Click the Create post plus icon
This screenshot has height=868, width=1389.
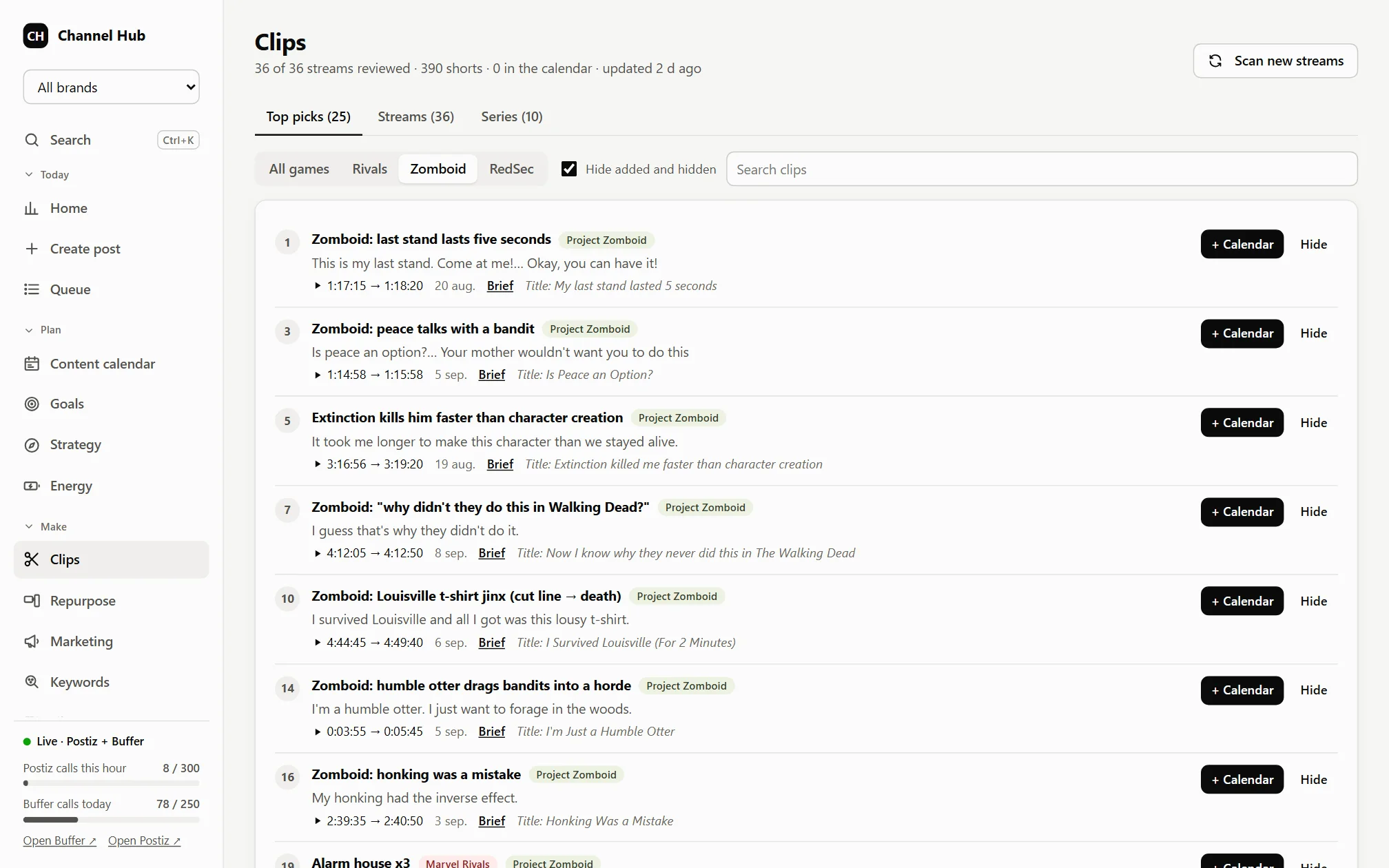[x=32, y=249]
